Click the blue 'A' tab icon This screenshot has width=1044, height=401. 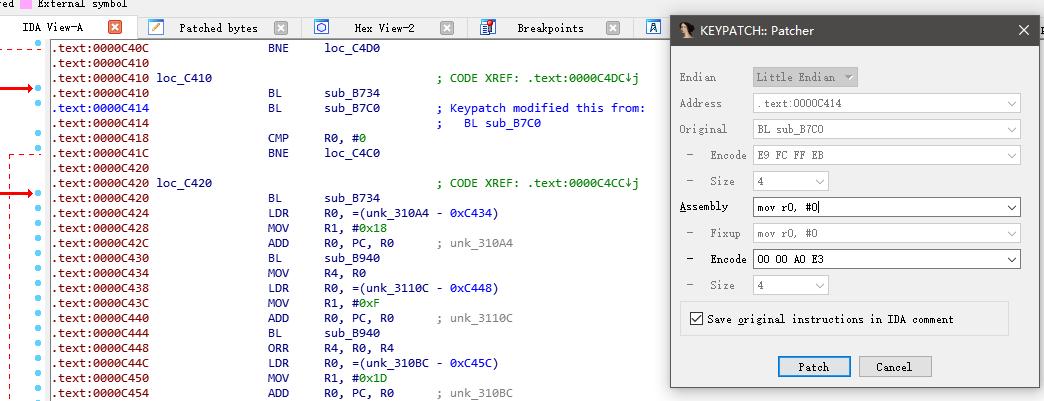[653, 28]
